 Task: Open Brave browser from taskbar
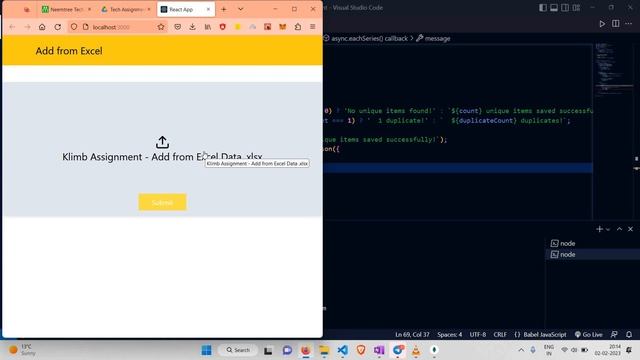[x=361, y=350]
